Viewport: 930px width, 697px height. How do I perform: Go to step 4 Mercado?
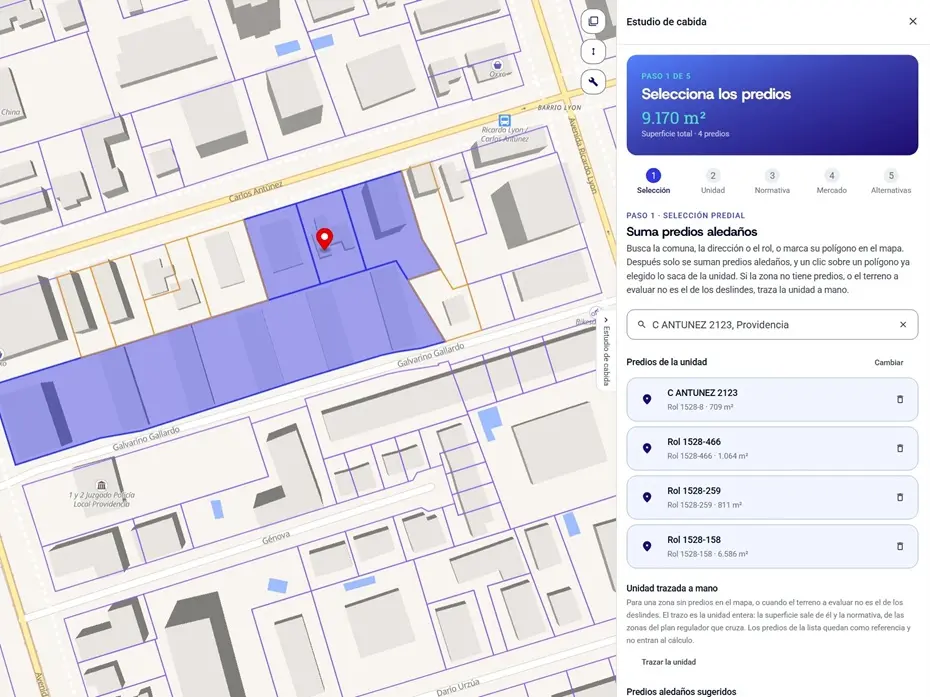point(831,182)
